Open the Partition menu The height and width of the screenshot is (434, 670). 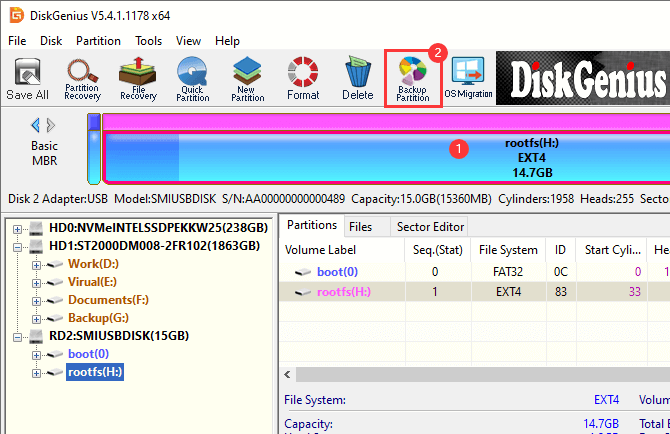98,41
